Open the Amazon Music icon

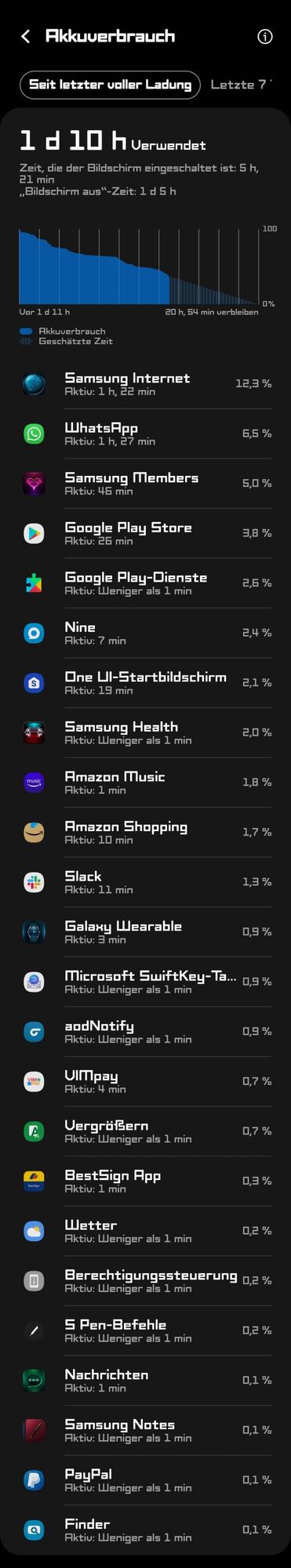pyautogui.click(x=34, y=782)
